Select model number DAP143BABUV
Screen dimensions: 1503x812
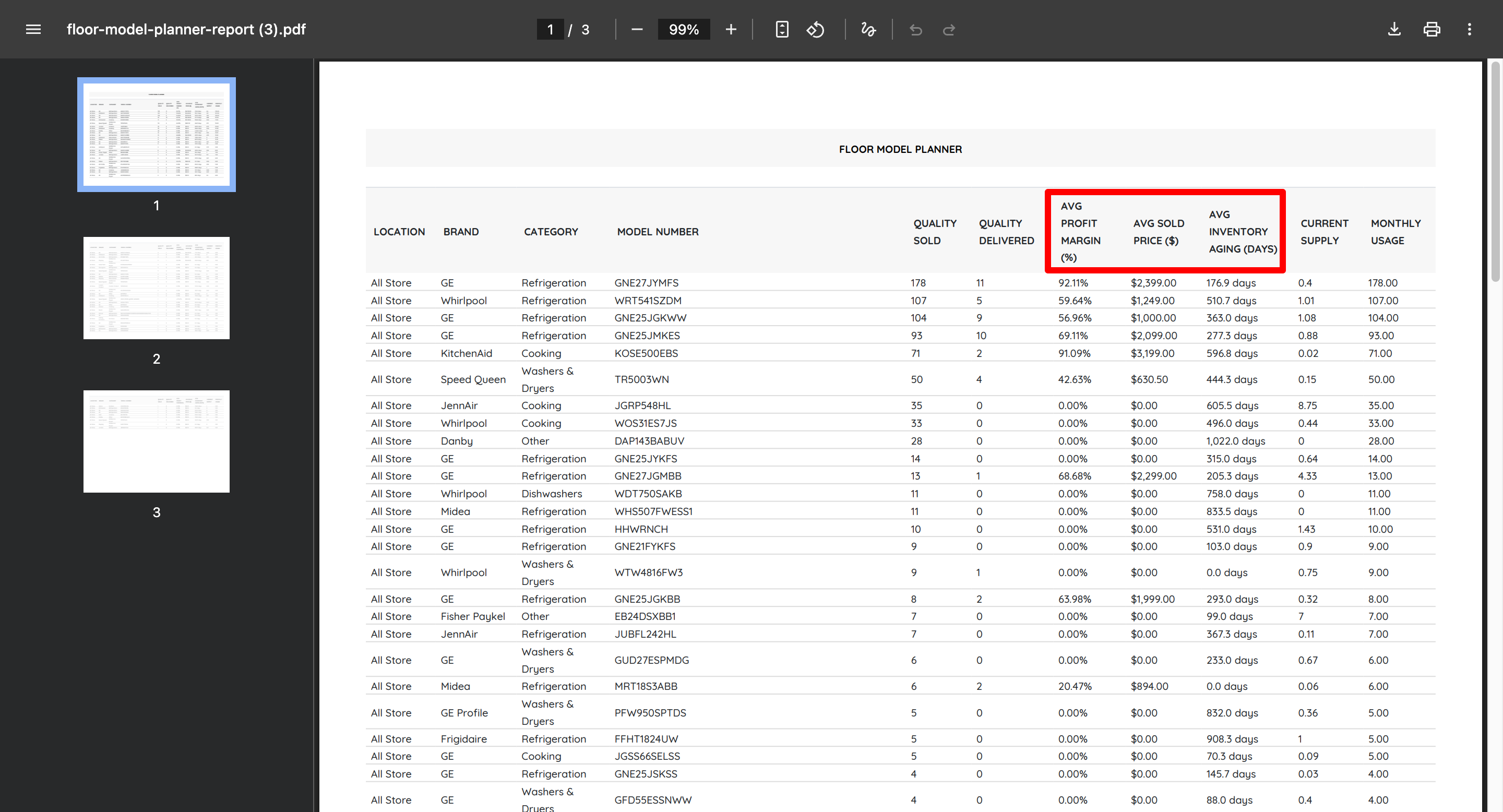click(649, 441)
